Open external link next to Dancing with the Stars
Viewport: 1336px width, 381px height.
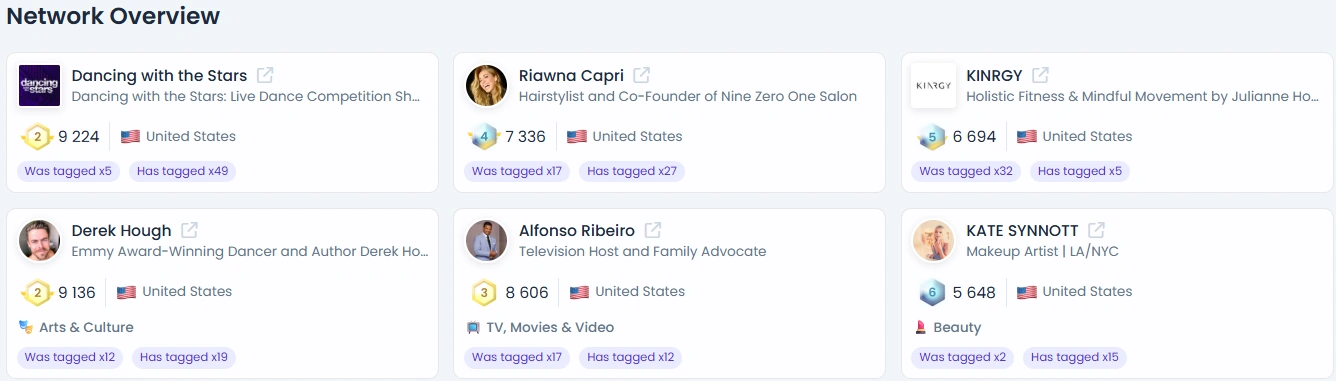[265, 75]
